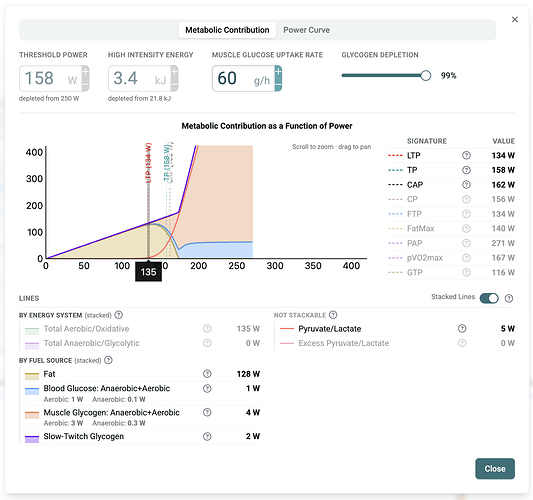Click the High Intensity Energy plus stepper
Viewport: 533px width, 500px height.
[x=174, y=72]
